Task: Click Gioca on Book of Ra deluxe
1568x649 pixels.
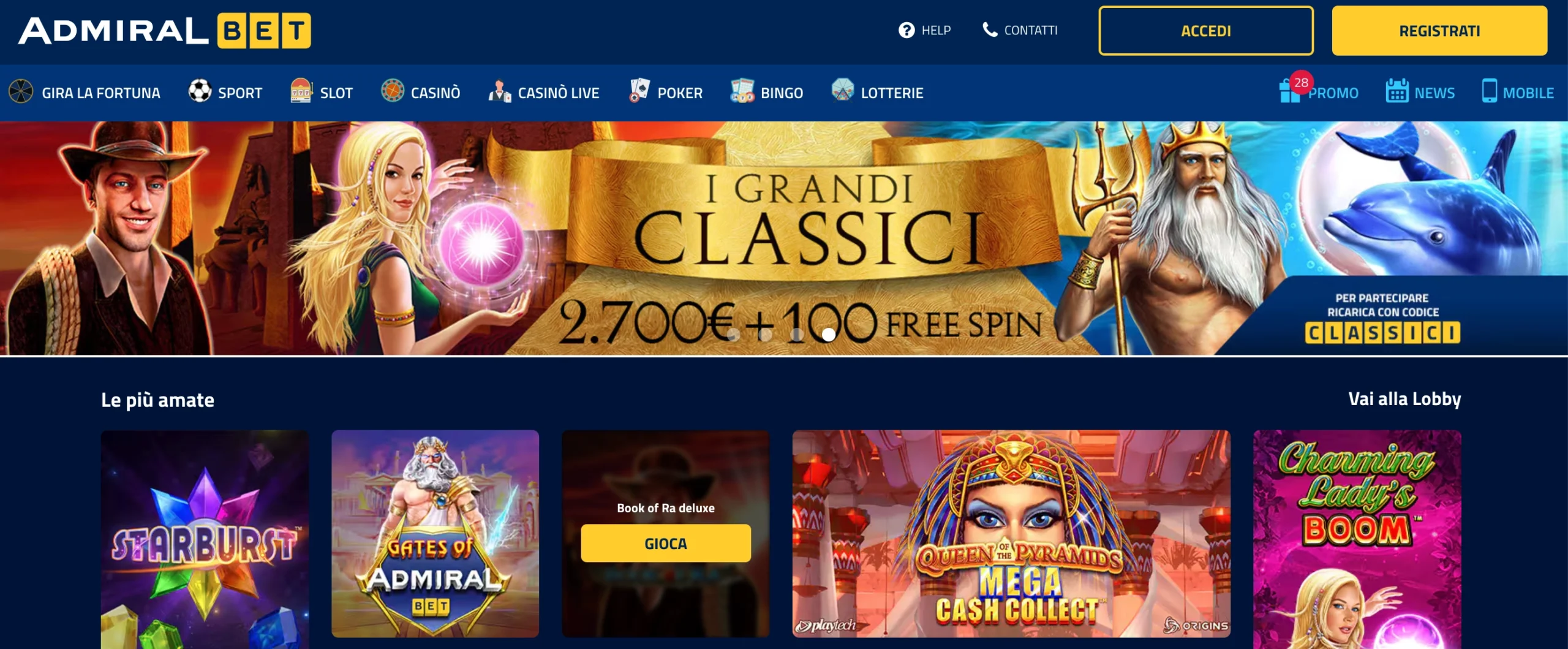Action: [666, 543]
